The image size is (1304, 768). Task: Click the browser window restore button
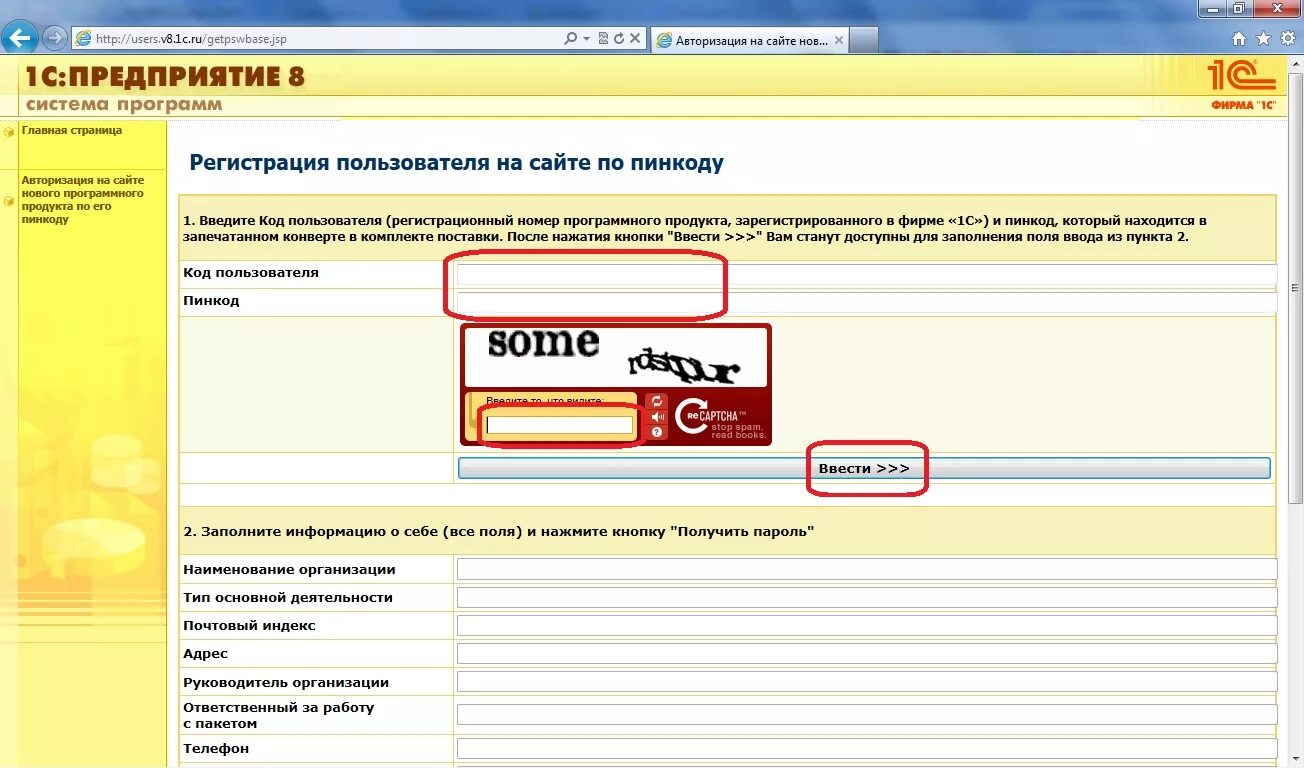(x=1239, y=8)
